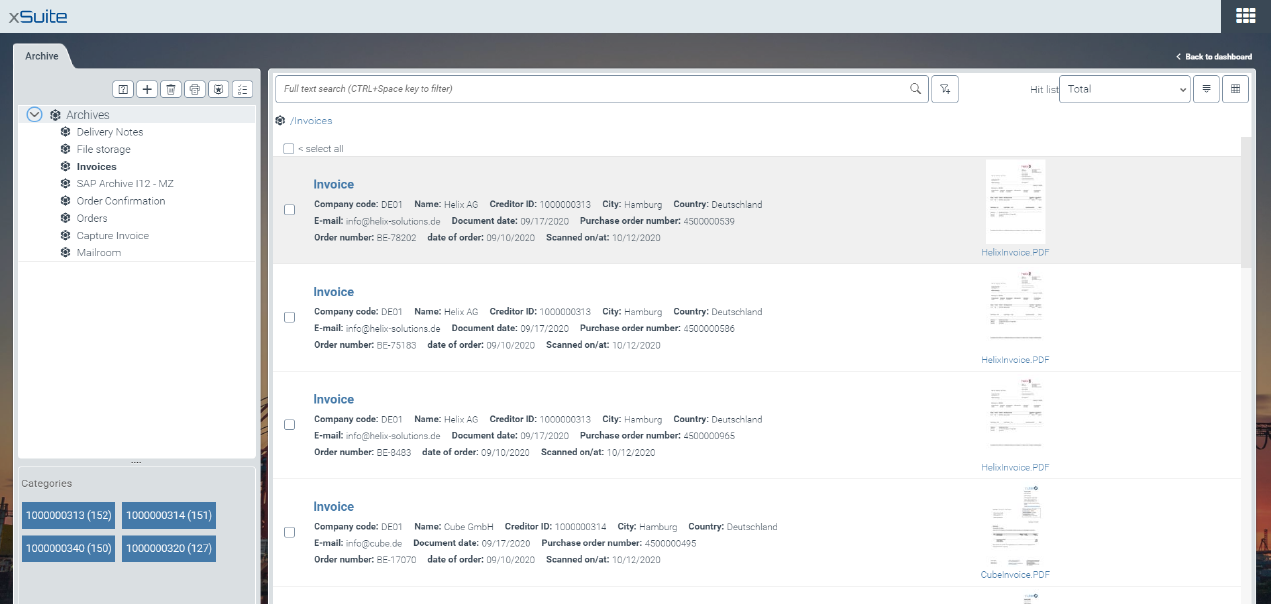Screen dimensions: 1272x604
Task: Click the cube icon beside Delivery Notes
Action: pyautogui.click(x=65, y=132)
